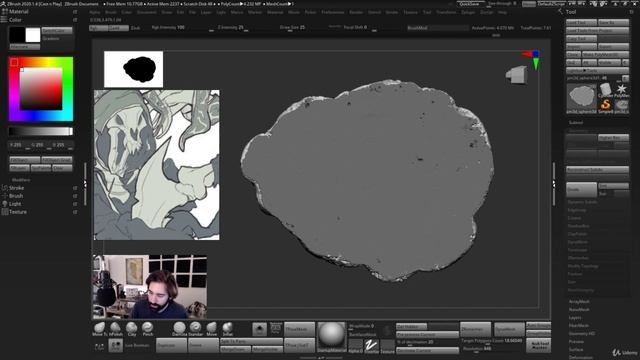The width and height of the screenshot is (640, 360).
Task: Click the skull reference image
Action: 157,165
